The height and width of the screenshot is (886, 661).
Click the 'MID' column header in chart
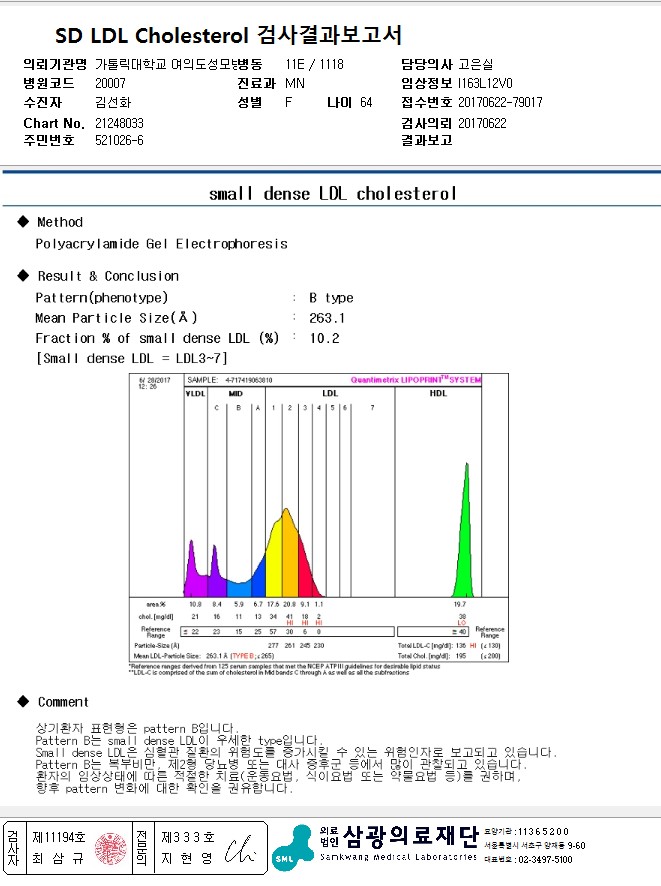click(236, 394)
